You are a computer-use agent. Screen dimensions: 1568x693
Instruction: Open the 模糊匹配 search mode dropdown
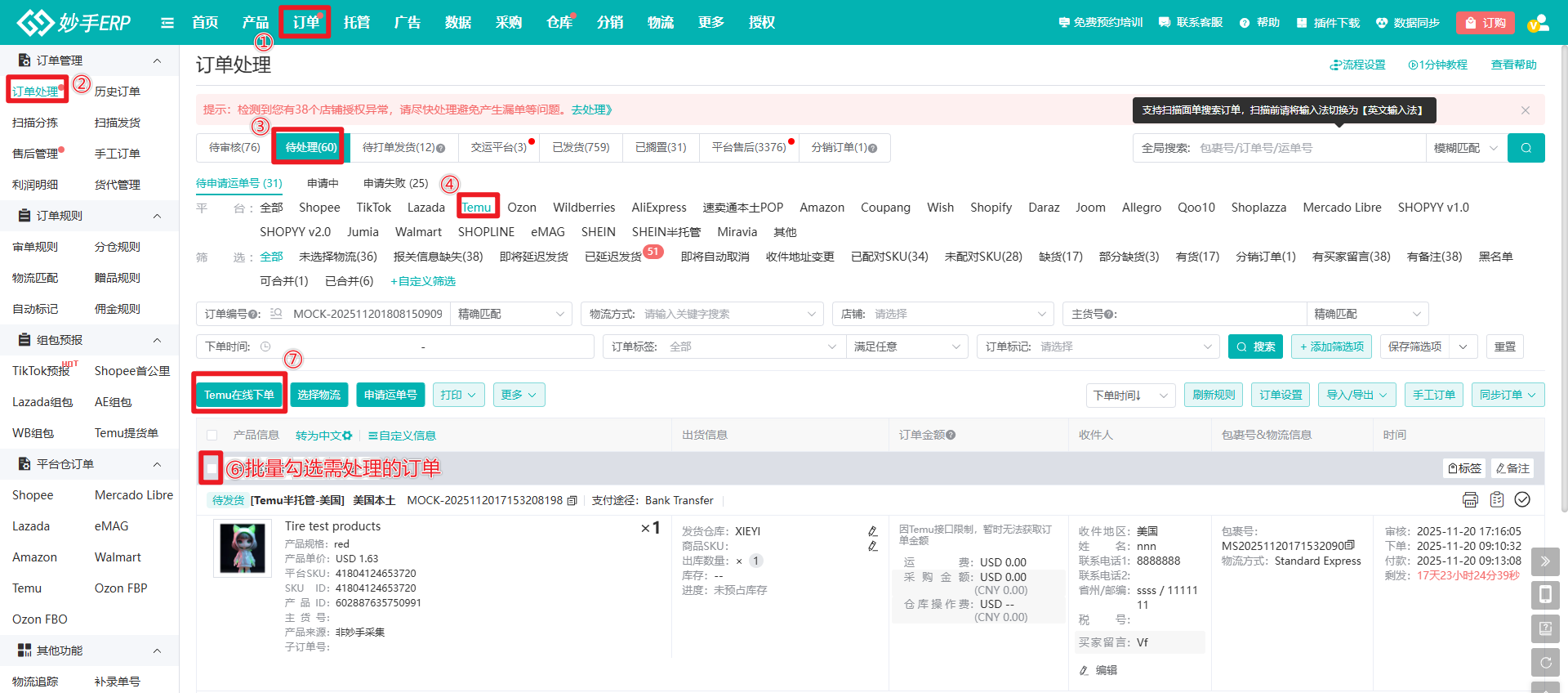[x=1465, y=148]
